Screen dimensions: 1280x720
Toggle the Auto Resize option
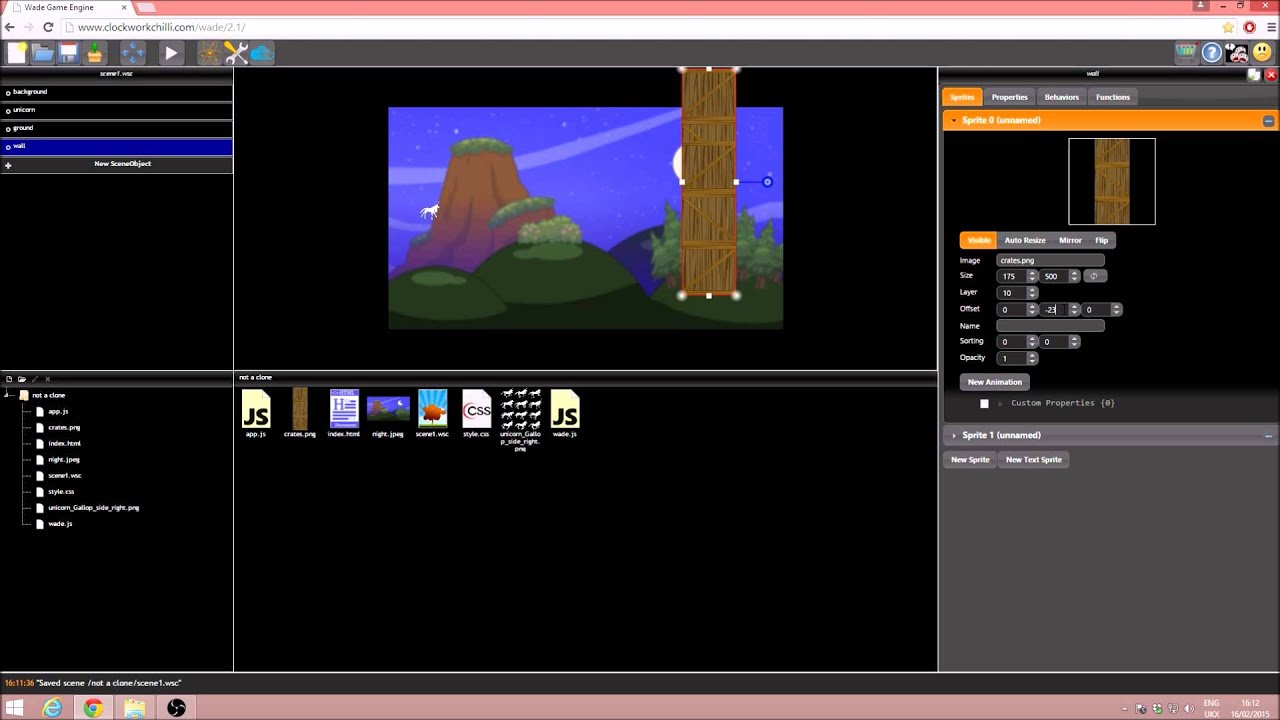point(1025,240)
